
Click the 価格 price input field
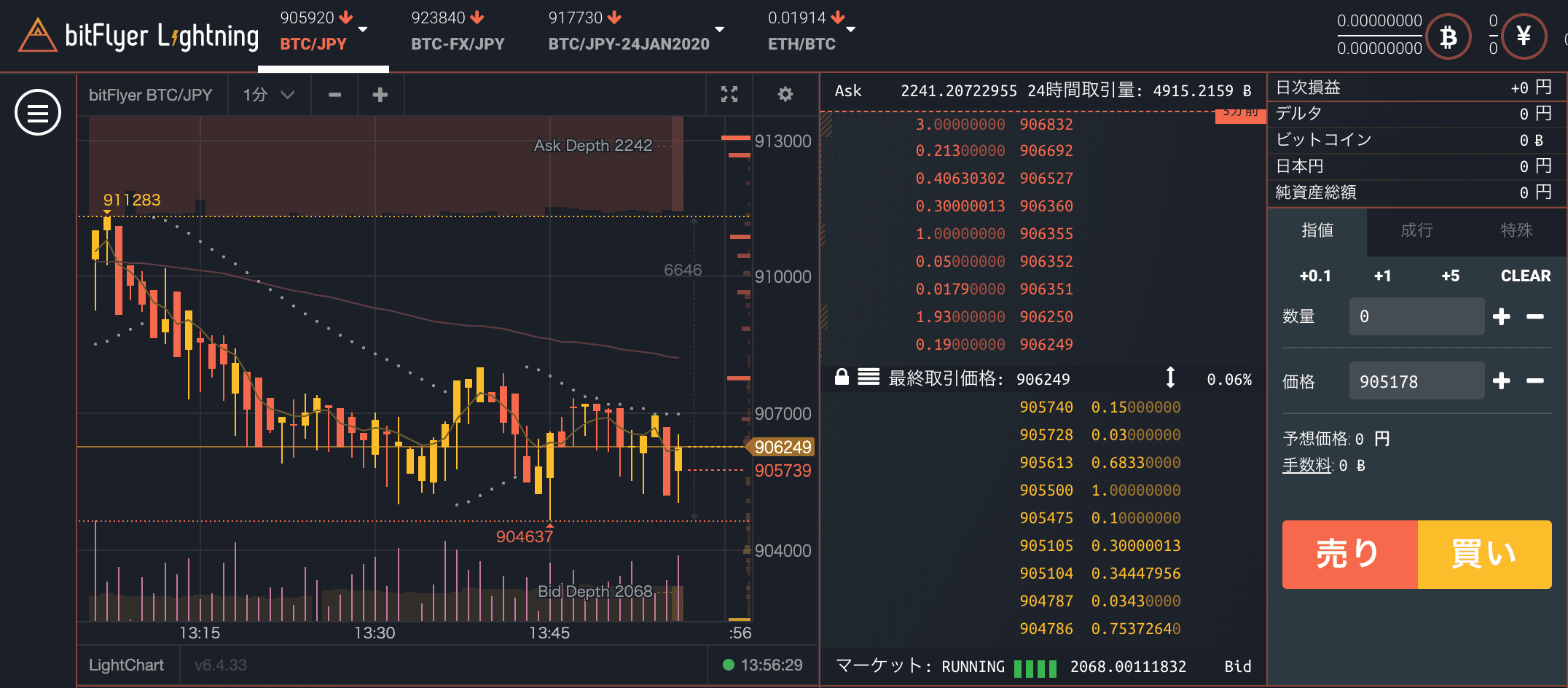click(1416, 380)
